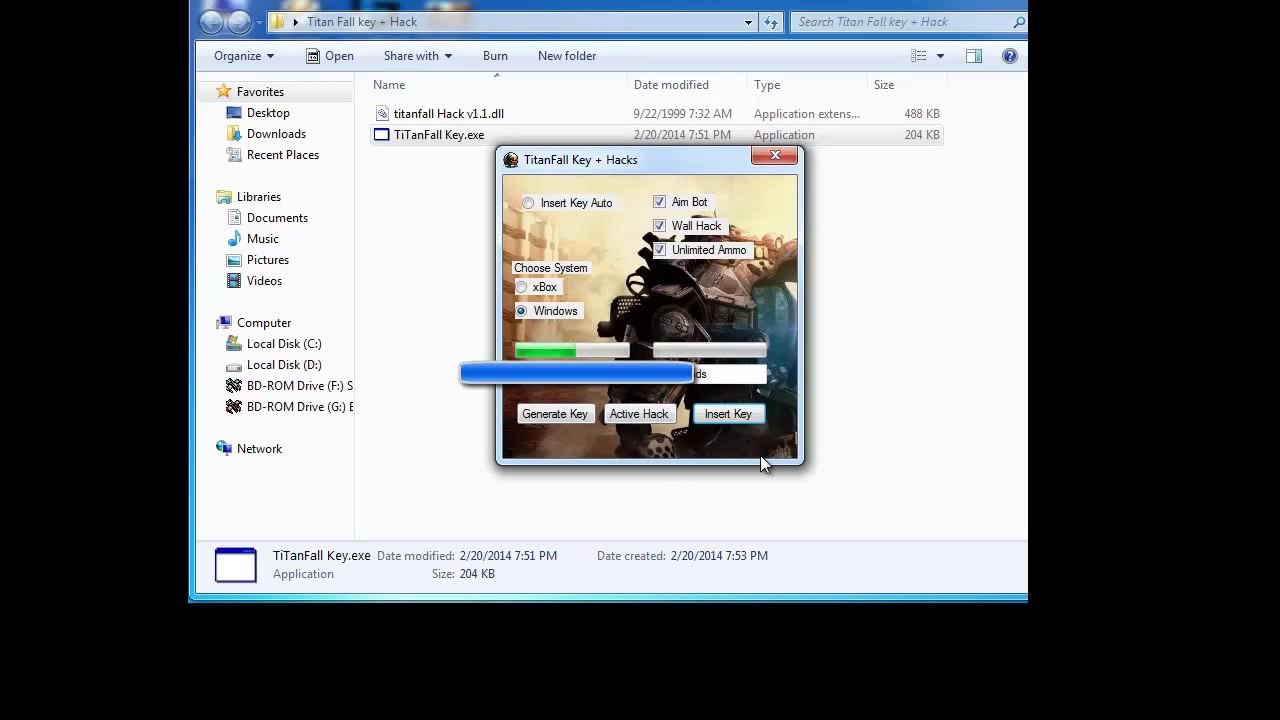The width and height of the screenshot is (1280, 720).
Task: Select the TiTanFall Key.exe file icon
Action: 381,135
